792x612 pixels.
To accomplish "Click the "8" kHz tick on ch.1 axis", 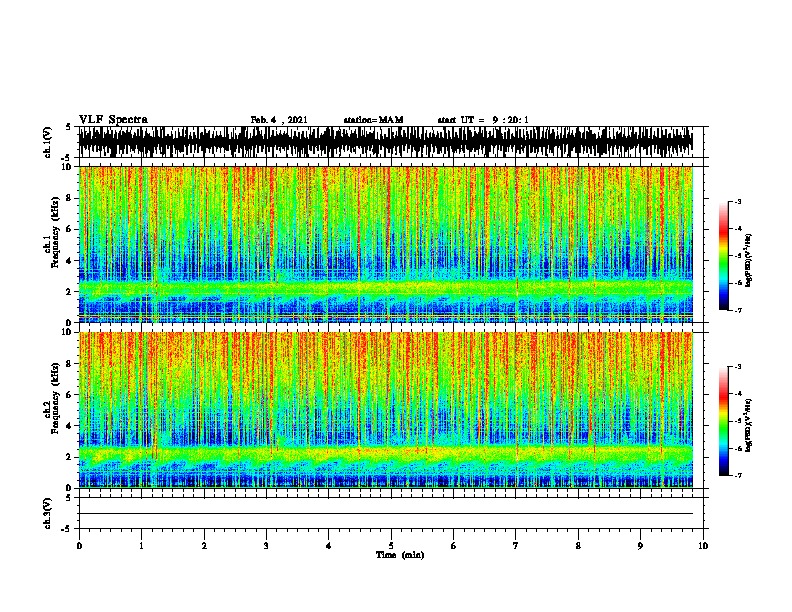I will 70,198.
